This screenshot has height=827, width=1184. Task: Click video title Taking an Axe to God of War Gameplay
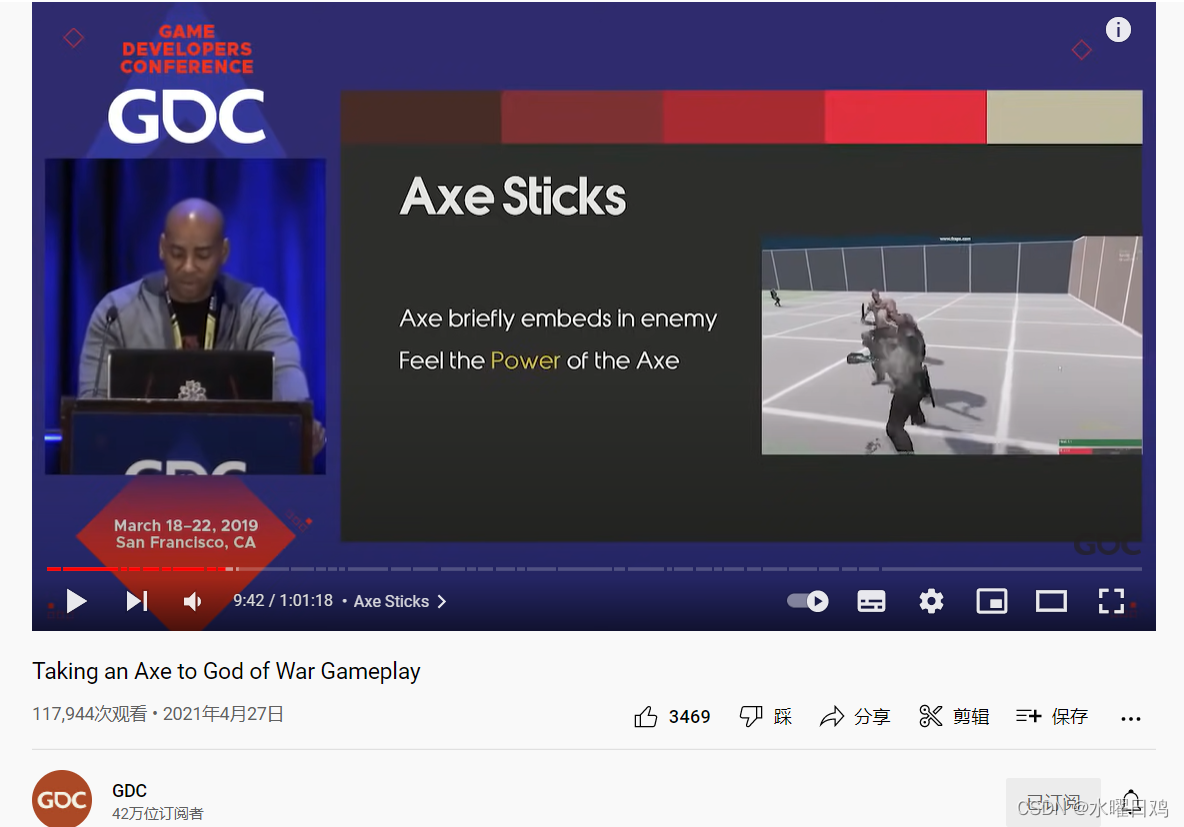(227, 671)
